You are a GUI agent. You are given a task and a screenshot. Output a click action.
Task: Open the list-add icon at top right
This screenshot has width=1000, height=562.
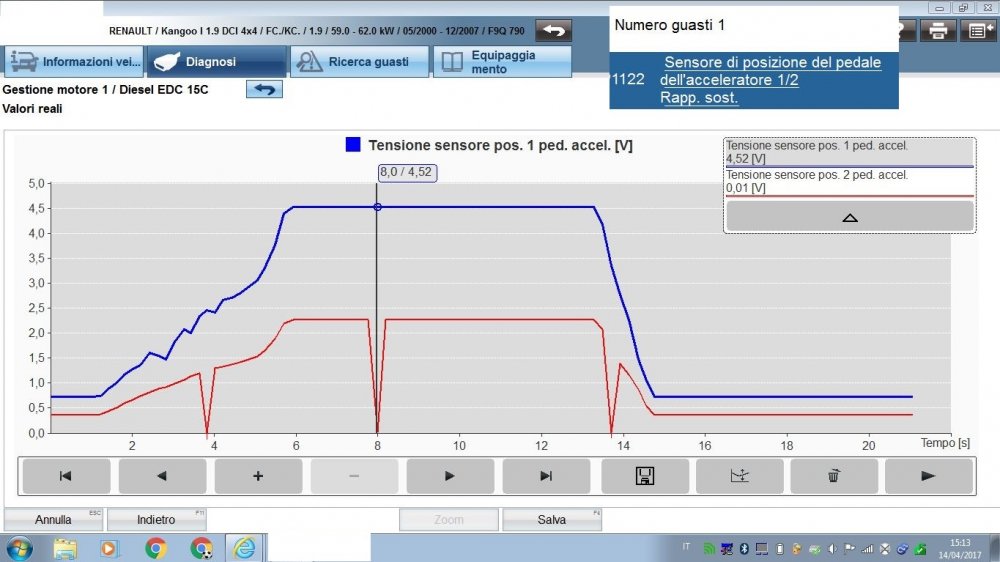click(977, 30)
